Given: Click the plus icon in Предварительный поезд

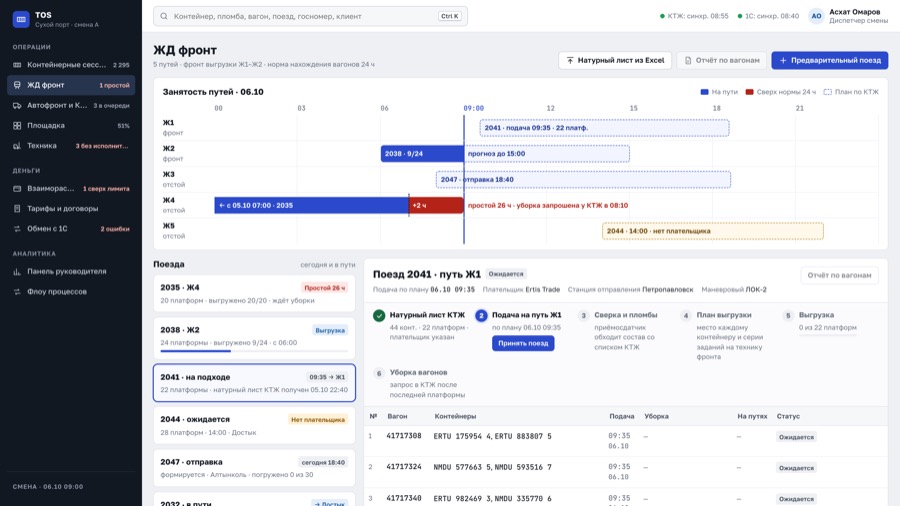Looking at the screenshot, I should (x=783, y=60).
